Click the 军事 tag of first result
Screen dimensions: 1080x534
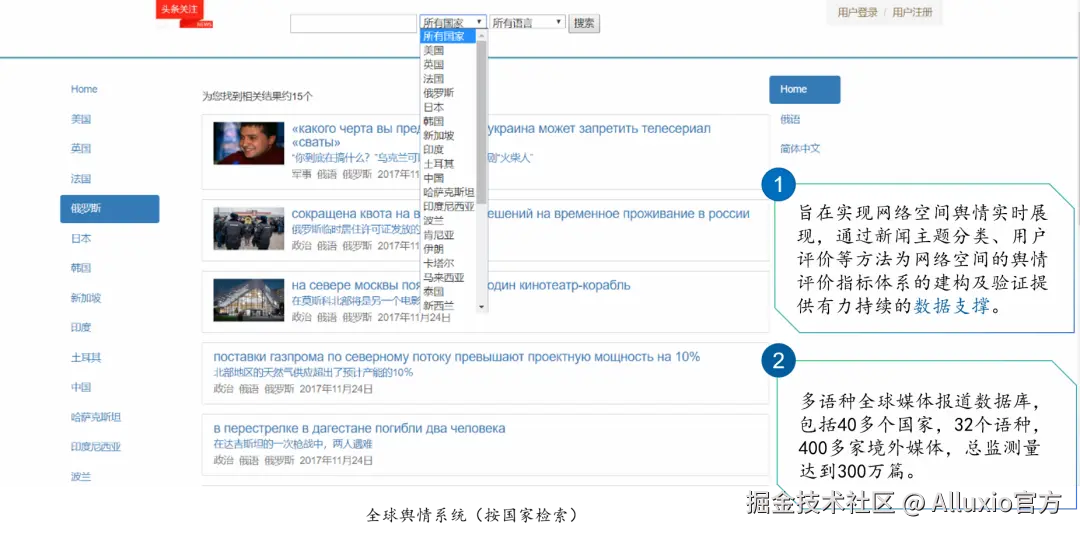302,174
